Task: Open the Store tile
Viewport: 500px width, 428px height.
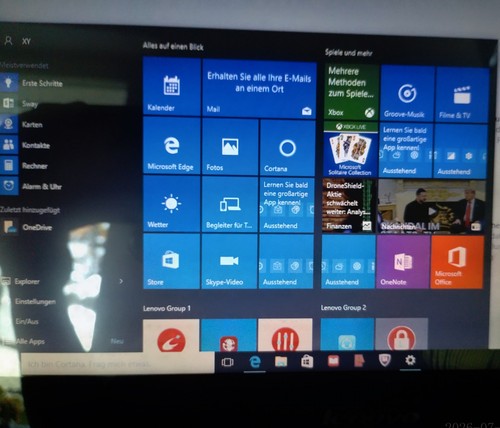Action: click(x=172, y=261)
